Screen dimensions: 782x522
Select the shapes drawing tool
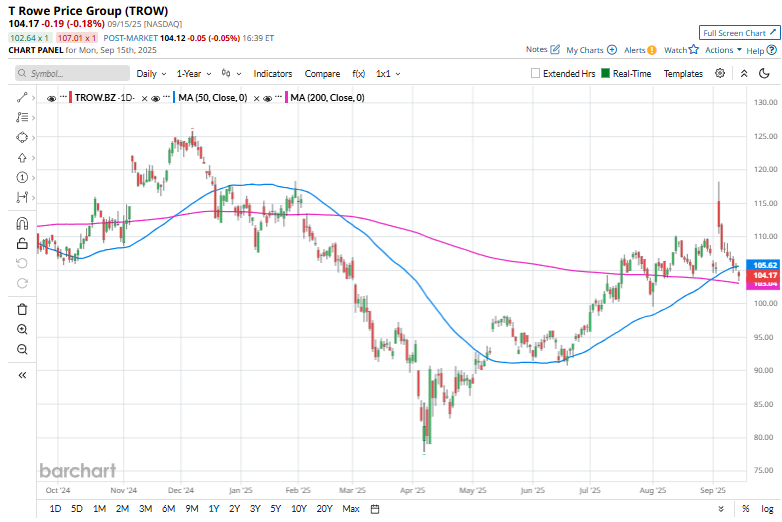(22, 137)
